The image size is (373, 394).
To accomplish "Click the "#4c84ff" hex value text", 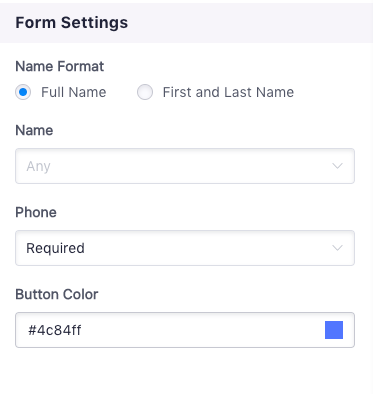I will point(55,330).
